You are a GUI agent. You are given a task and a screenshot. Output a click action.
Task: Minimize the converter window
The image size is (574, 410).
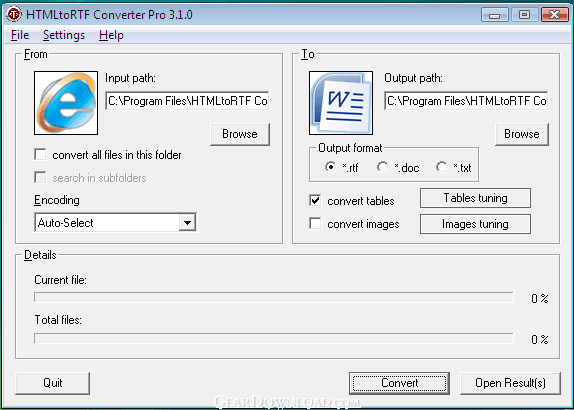pos(495,15)
